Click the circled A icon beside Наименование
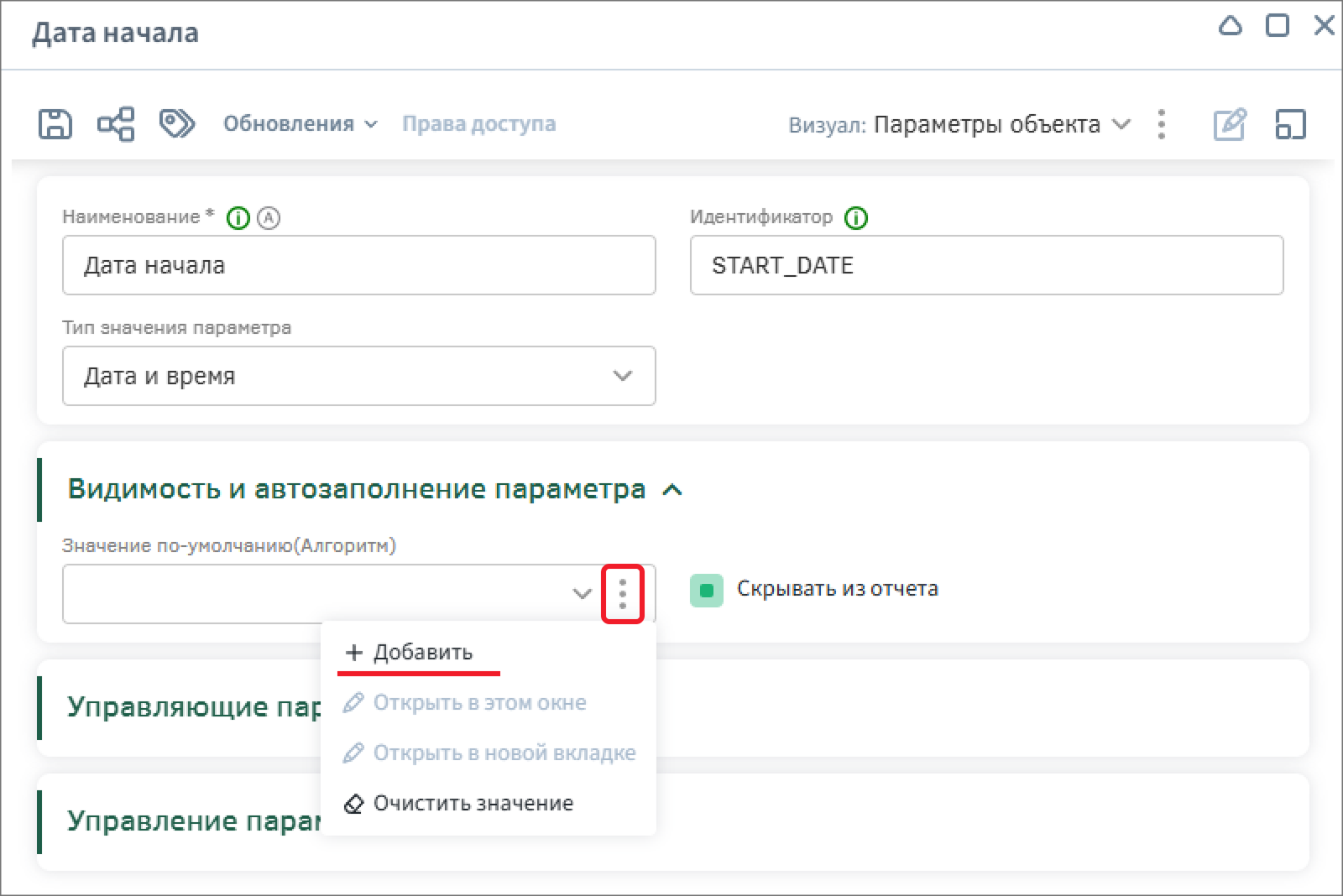 [x=269, y=218]
